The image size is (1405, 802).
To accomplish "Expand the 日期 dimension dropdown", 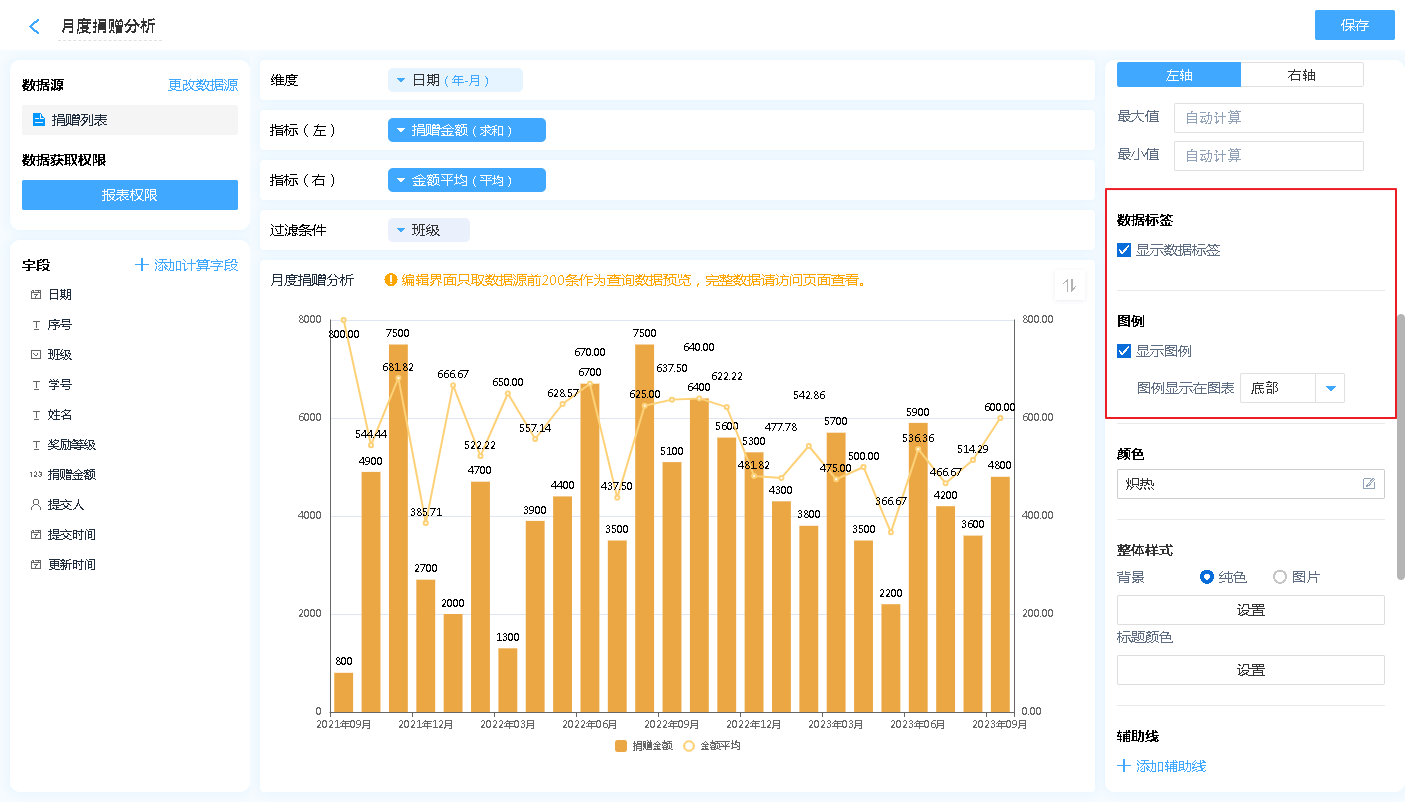I will tap(401, 80).
